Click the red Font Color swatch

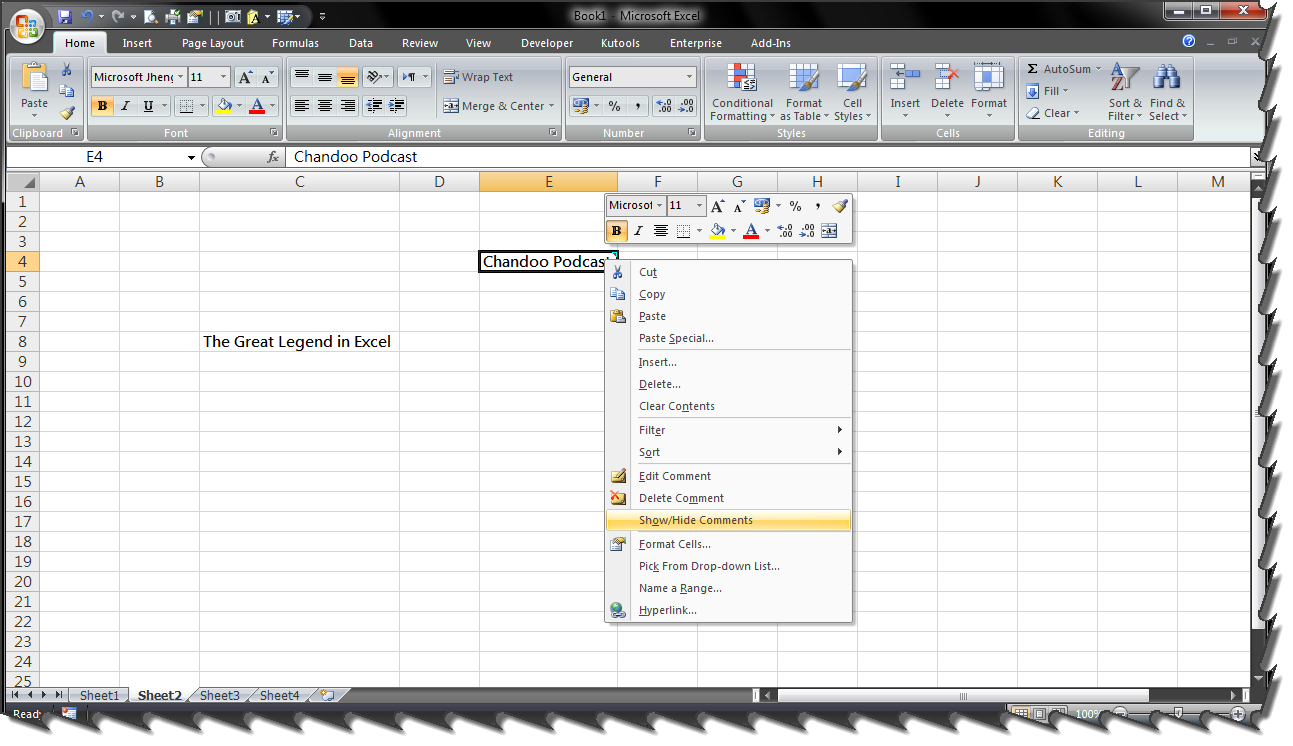[x=751, y=237]
